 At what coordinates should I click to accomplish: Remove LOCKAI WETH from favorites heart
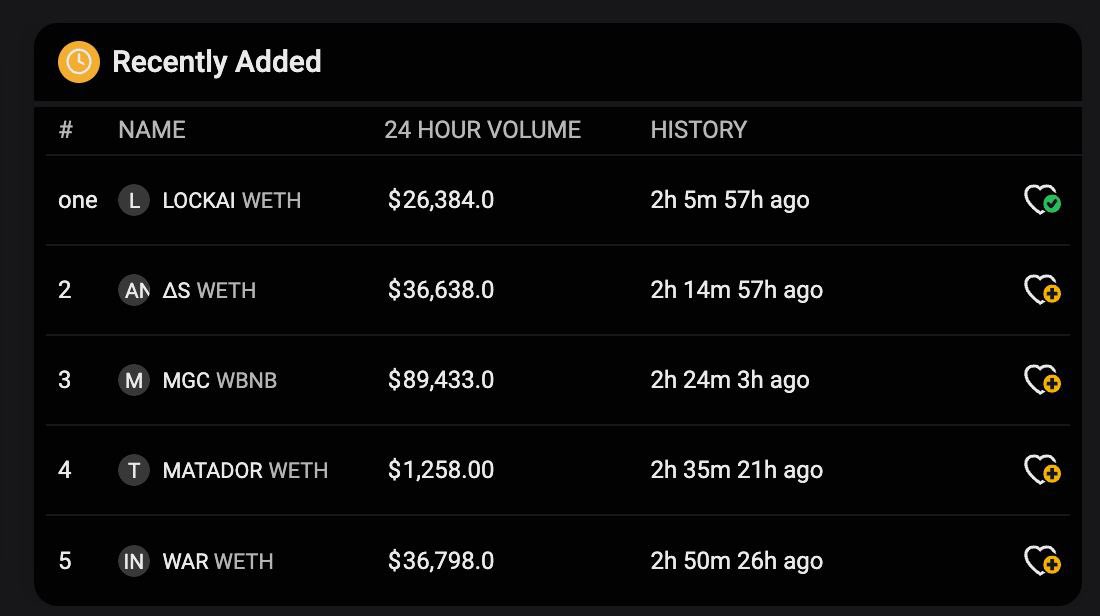1042,200
